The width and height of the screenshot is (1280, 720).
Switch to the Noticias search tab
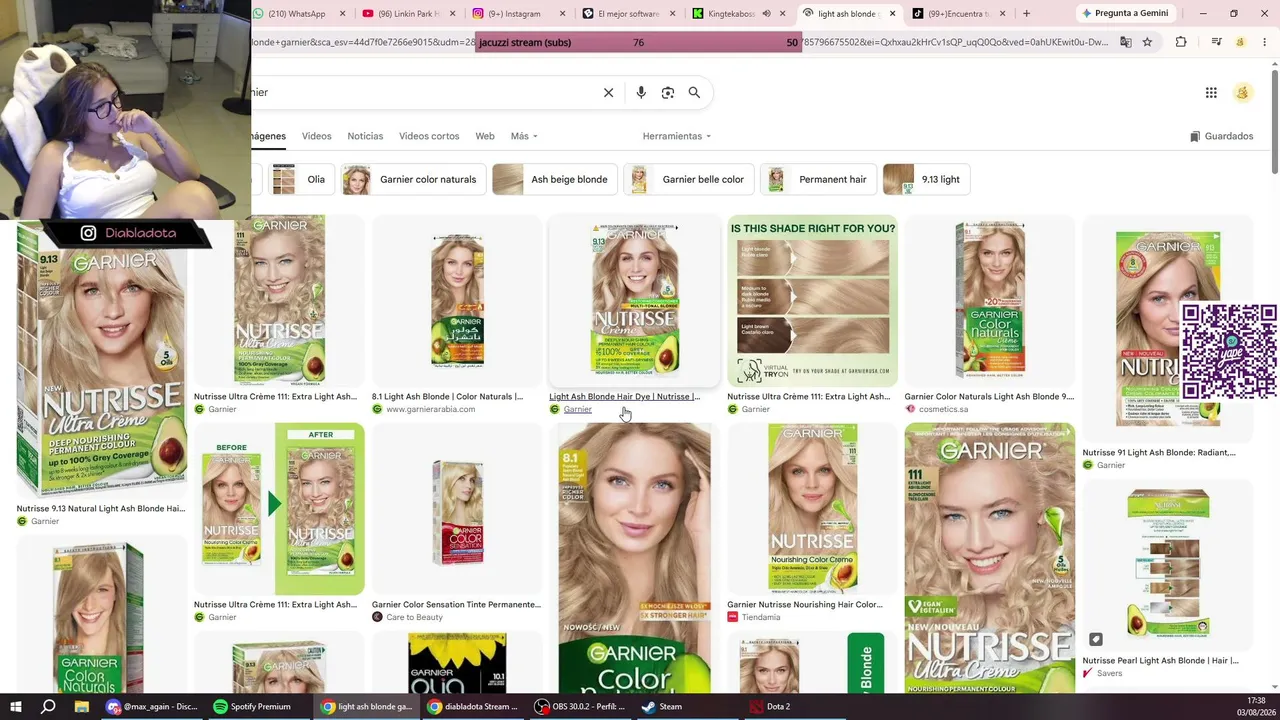coord(365,136)
